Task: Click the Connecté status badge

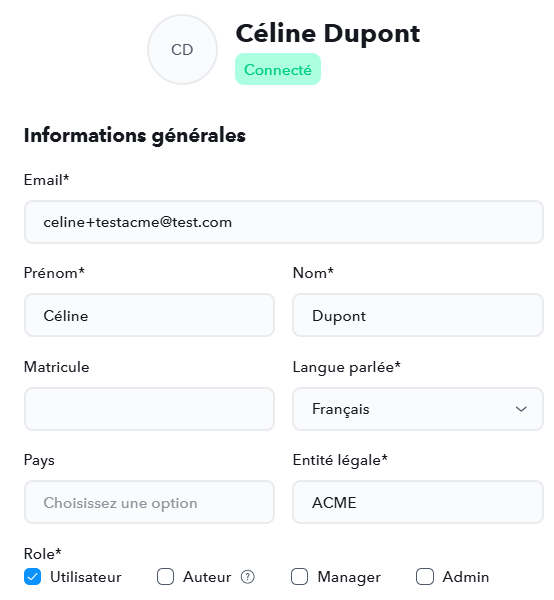Action: [x=278, y=69]
